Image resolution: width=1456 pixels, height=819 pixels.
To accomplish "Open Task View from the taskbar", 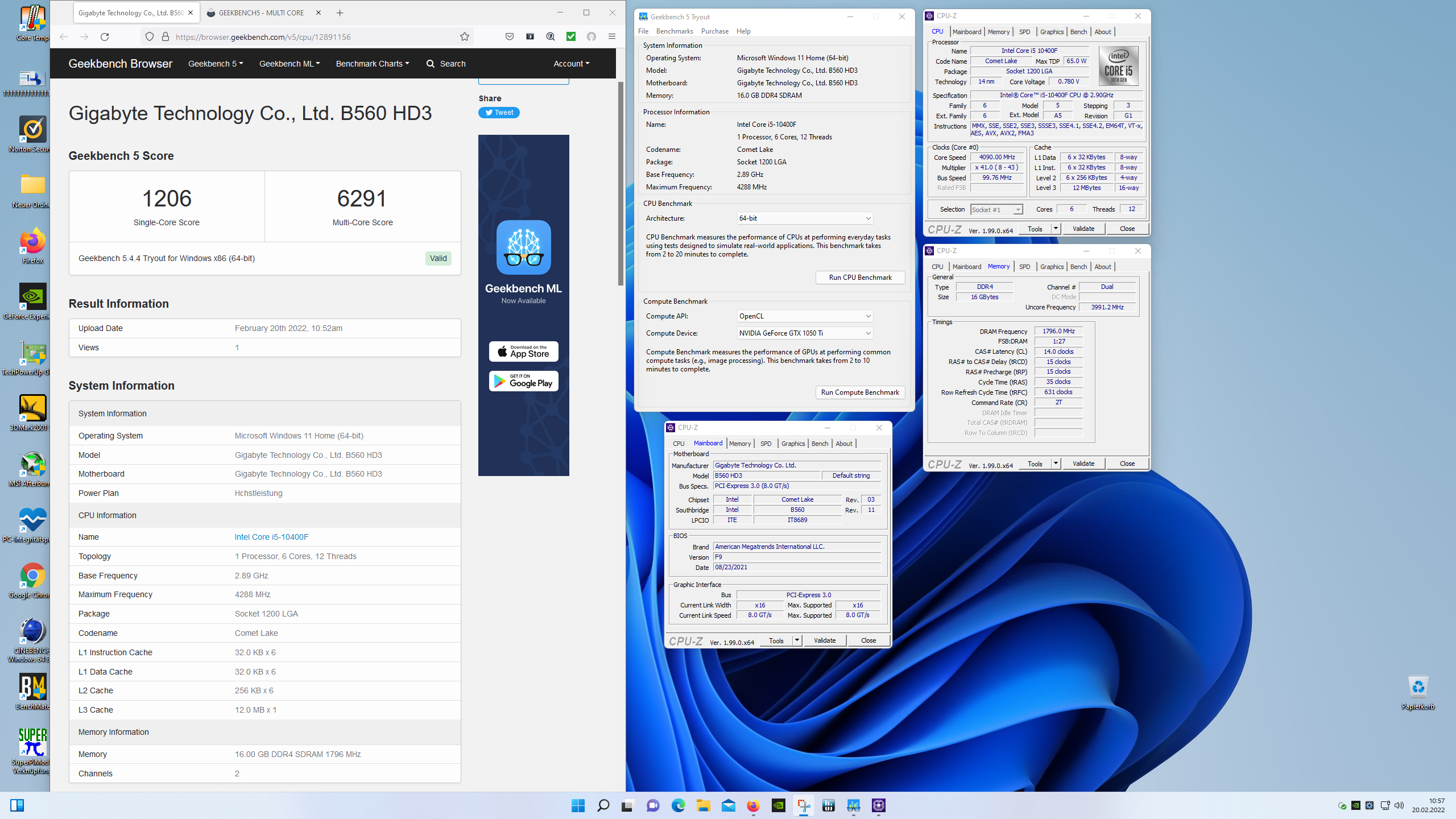I will coord(627,805).
